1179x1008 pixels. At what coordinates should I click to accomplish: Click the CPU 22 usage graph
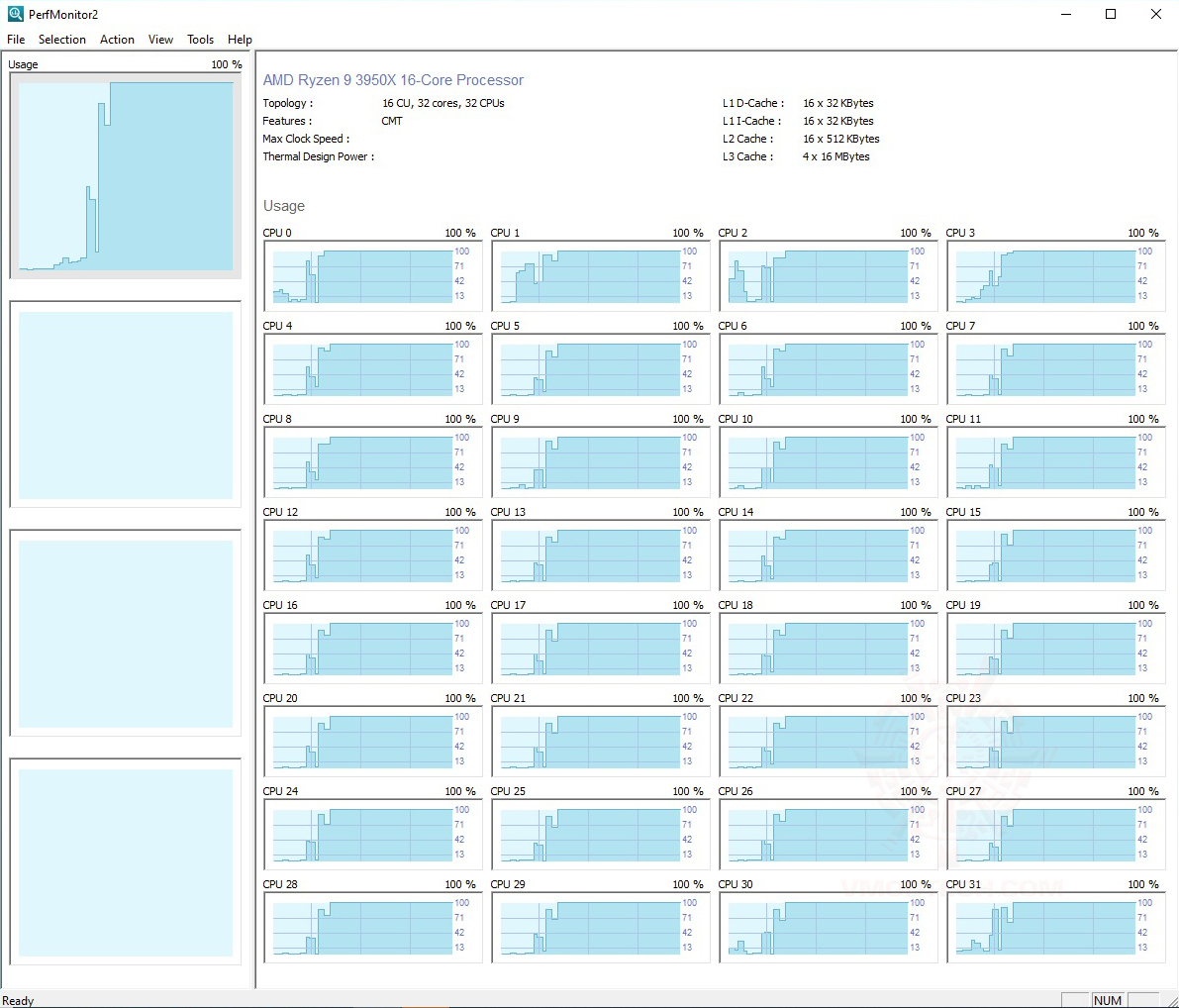point(829,743)
